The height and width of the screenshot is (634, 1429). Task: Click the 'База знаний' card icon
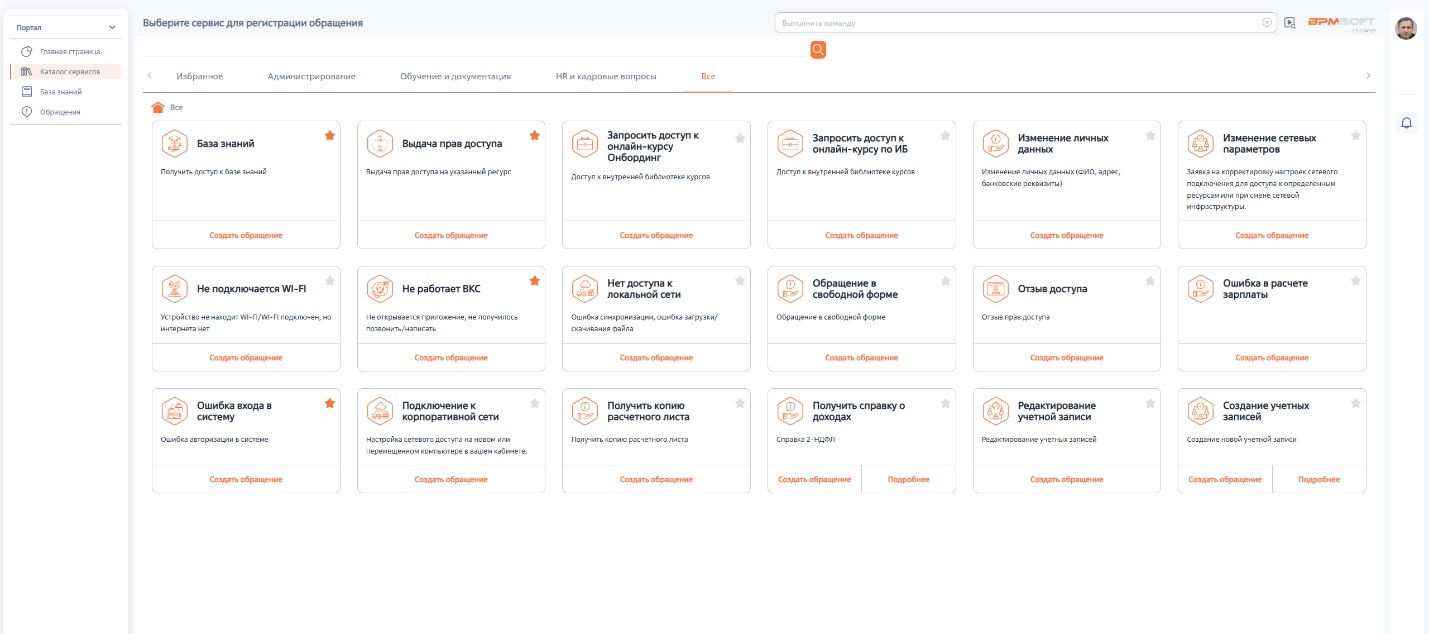175,144
